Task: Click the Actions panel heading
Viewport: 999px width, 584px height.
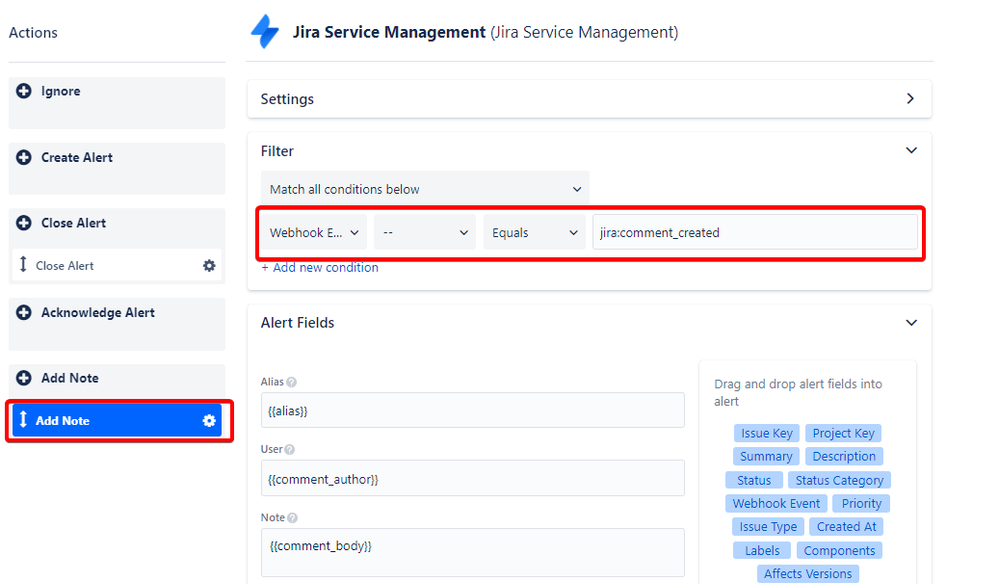Action: click(33, 32)
